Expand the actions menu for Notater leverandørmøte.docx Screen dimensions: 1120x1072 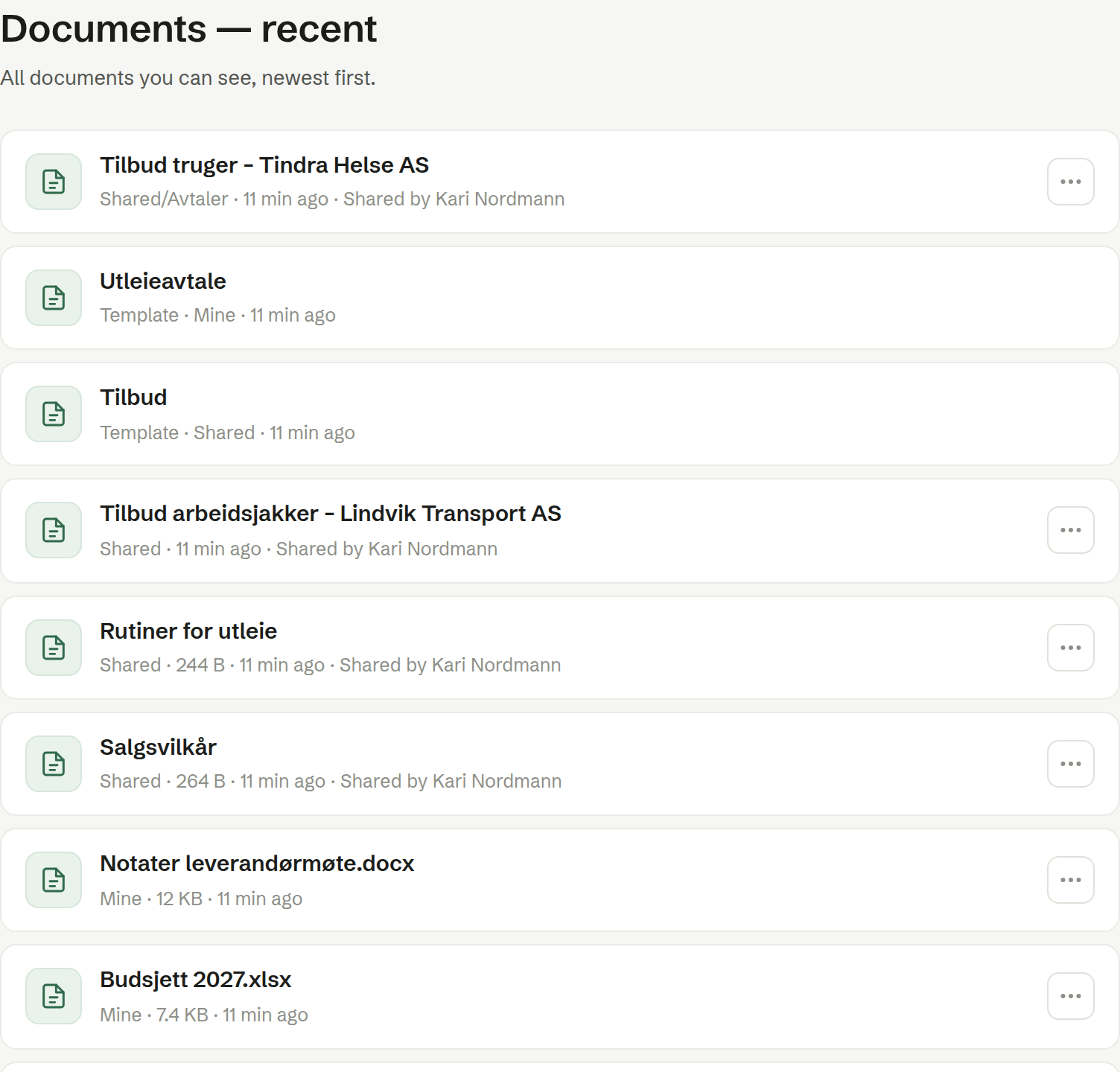[1071, 880]
